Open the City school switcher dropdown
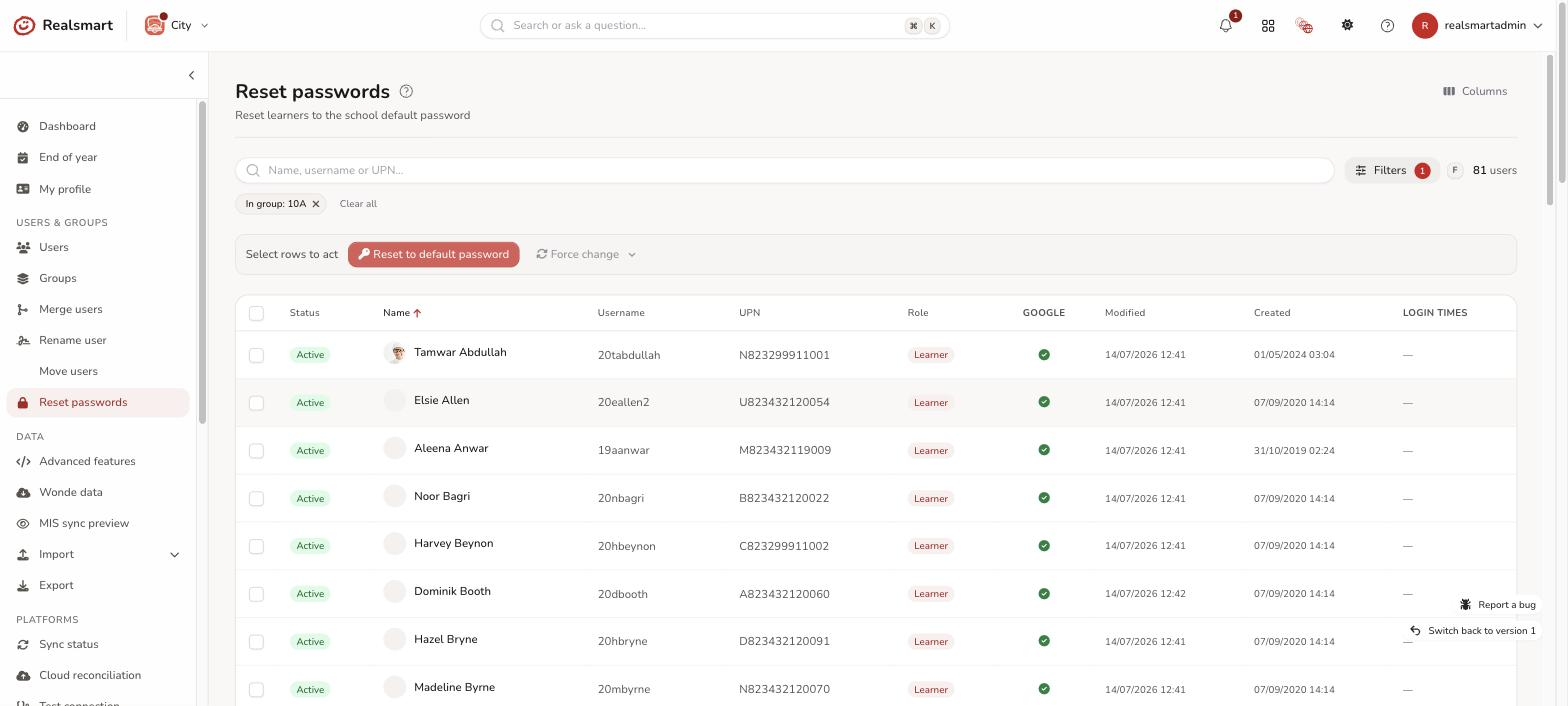The image size is (1568, 706). (x=177, y=25)
